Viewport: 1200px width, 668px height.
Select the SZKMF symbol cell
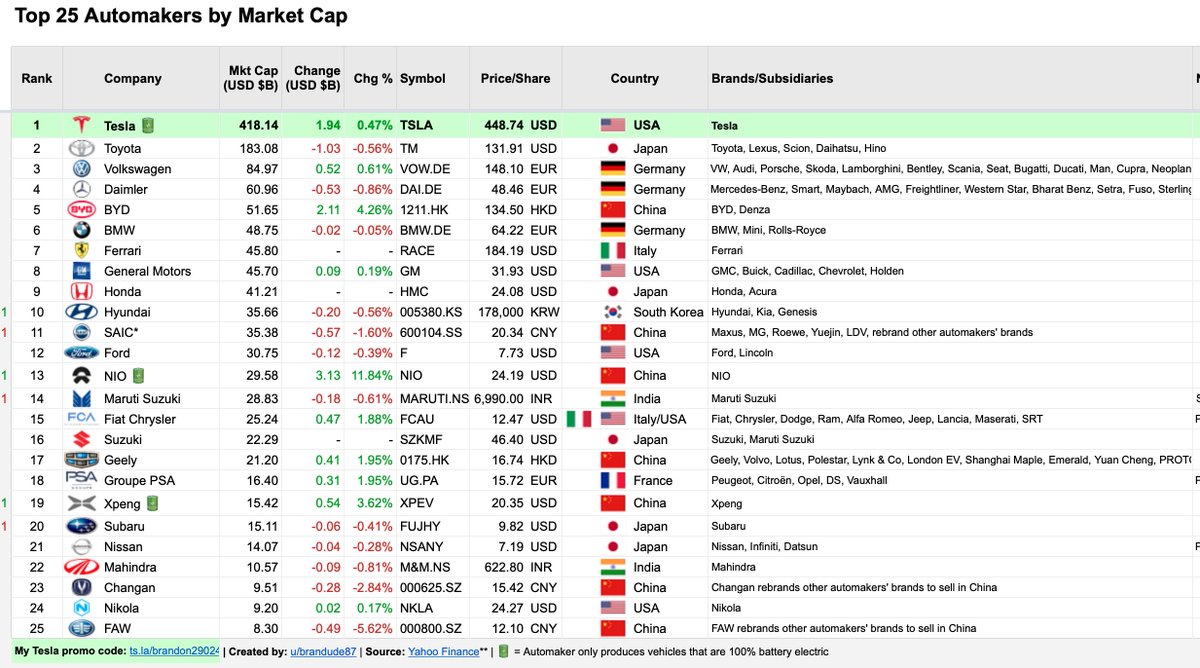pyautogui.click(x=434, y=439)
